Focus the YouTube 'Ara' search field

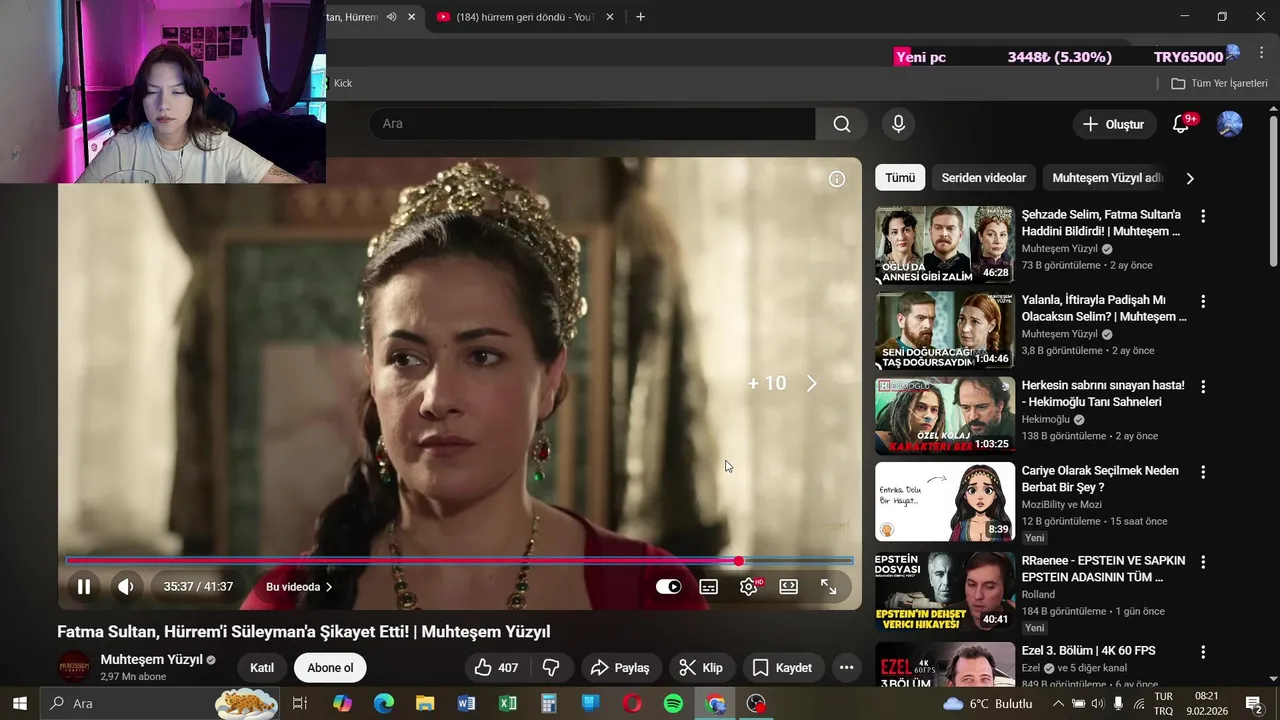click(x=592, y=124)
